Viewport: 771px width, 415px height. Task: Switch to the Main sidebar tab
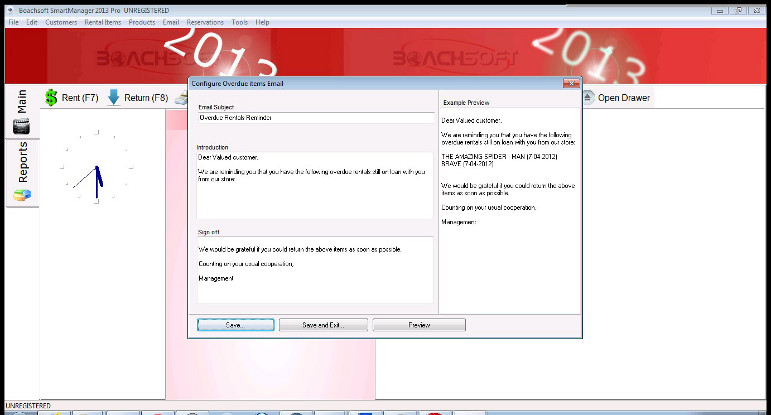[x=22, y=112]
